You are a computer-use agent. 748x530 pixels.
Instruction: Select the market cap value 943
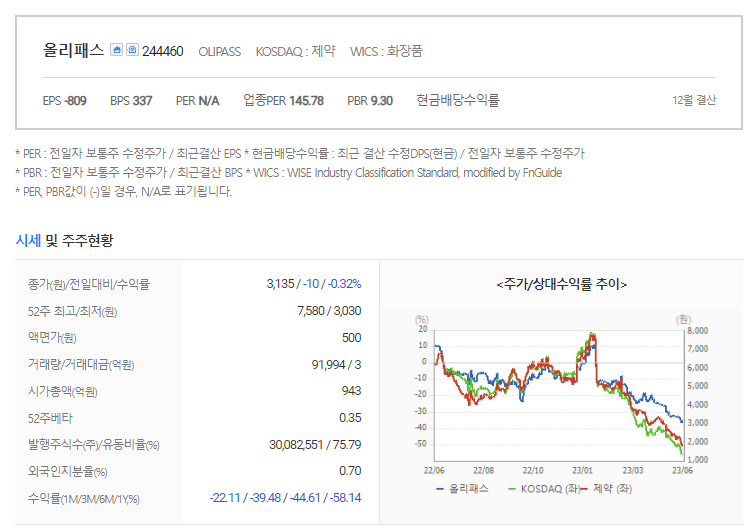point(352,391)
